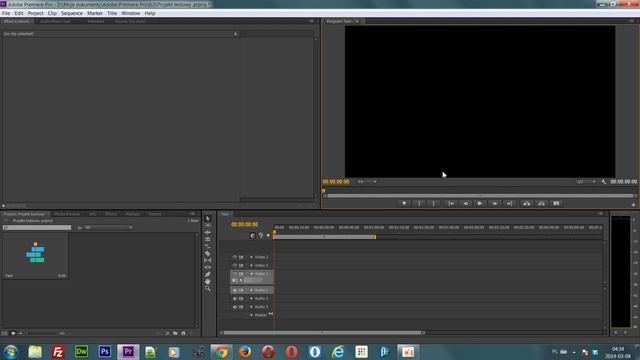Image resolution: width=640 pixels, height=360 pixels.
Task: Select the Slip tool
Action: click(x=207, y=260)
